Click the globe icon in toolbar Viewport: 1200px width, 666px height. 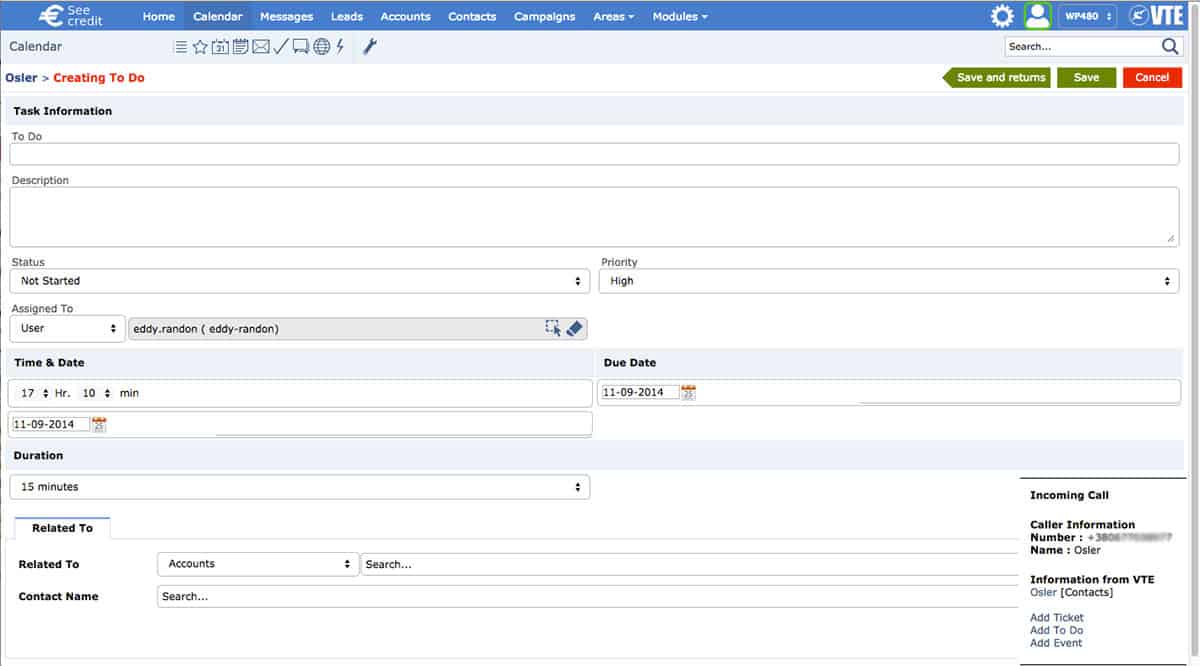tap(321, 47)
